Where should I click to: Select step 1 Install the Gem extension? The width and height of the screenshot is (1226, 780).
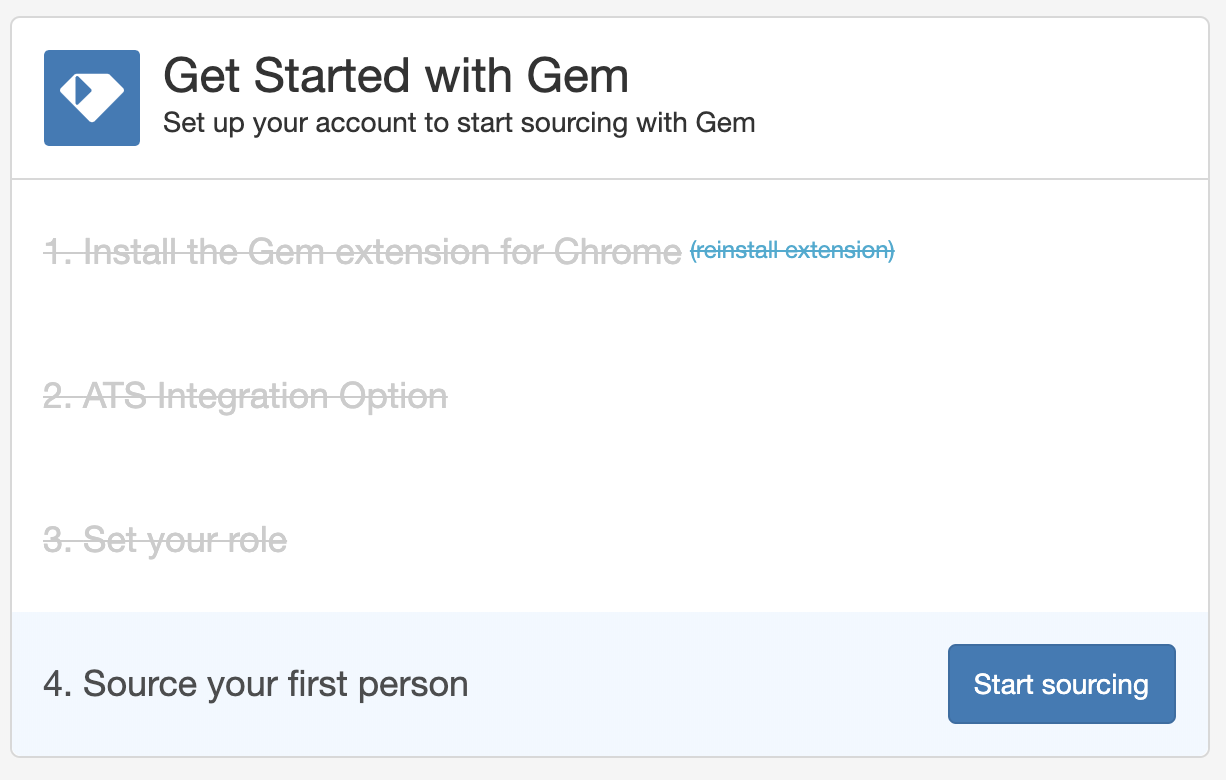click(362, 252)
